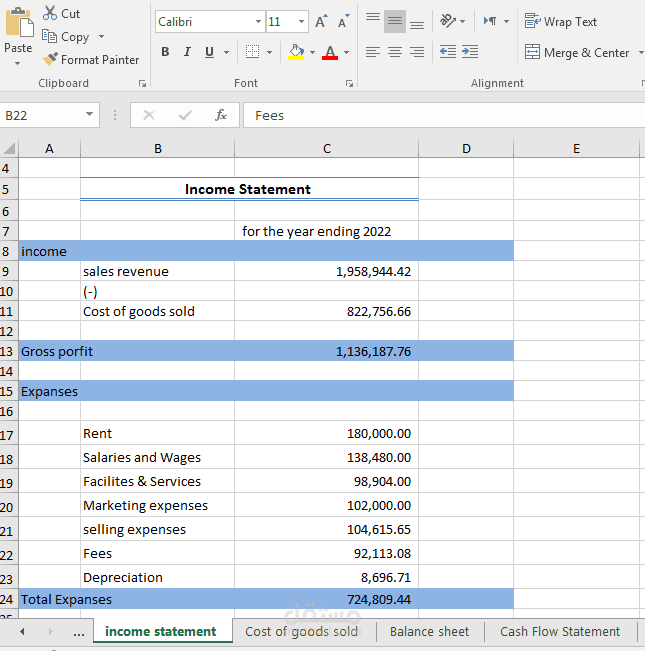Click the Copy icon
645x651 pixels.
49,37
